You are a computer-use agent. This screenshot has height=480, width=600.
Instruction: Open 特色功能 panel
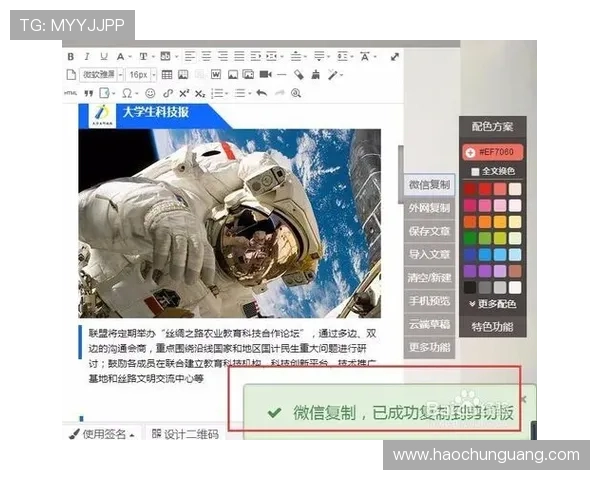(x=492, y=327)
